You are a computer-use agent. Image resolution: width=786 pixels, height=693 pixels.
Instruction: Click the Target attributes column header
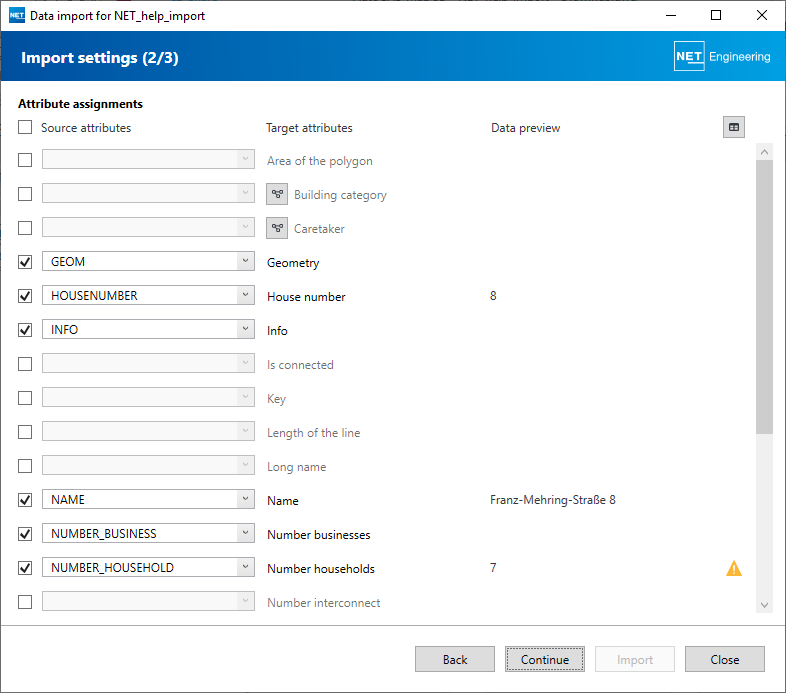309,128
